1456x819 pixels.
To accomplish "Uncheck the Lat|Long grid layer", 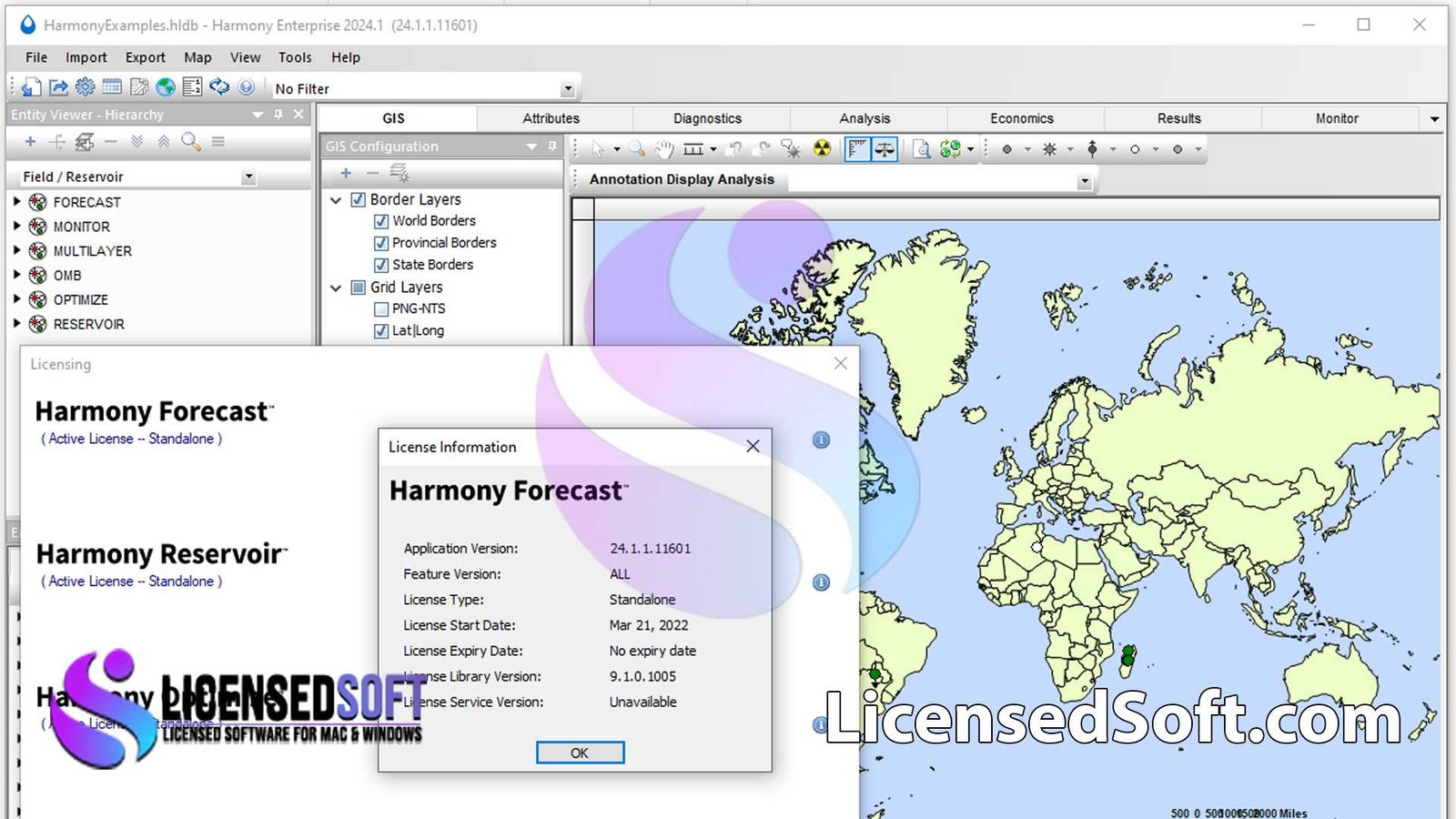I will click(381, 331).
